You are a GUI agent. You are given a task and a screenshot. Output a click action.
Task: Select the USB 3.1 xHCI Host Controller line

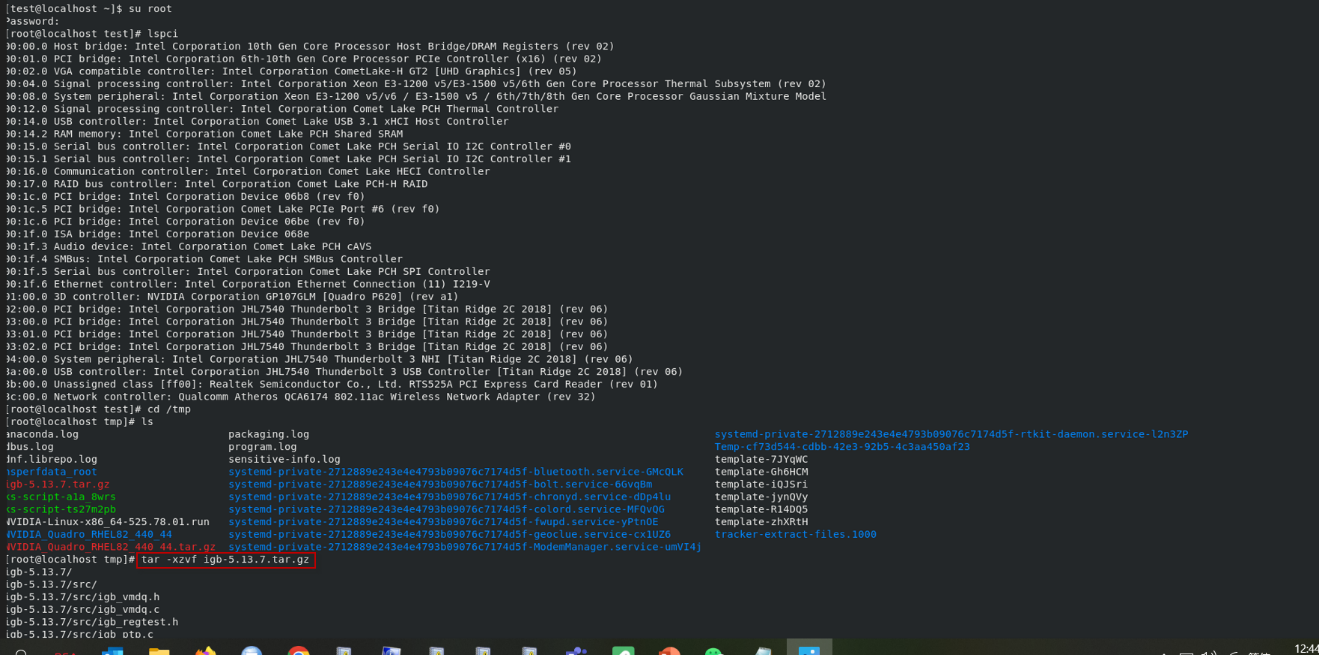click(x=256, y=121)
